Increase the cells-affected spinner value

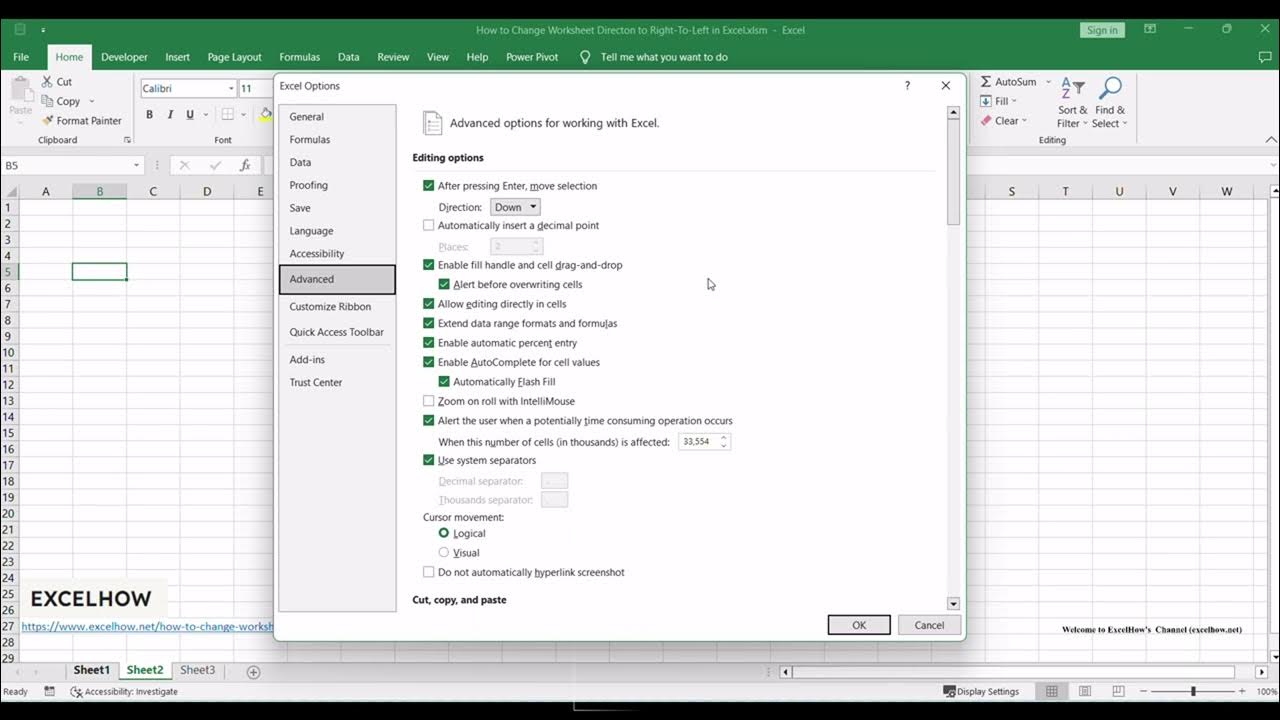point(724,437)
